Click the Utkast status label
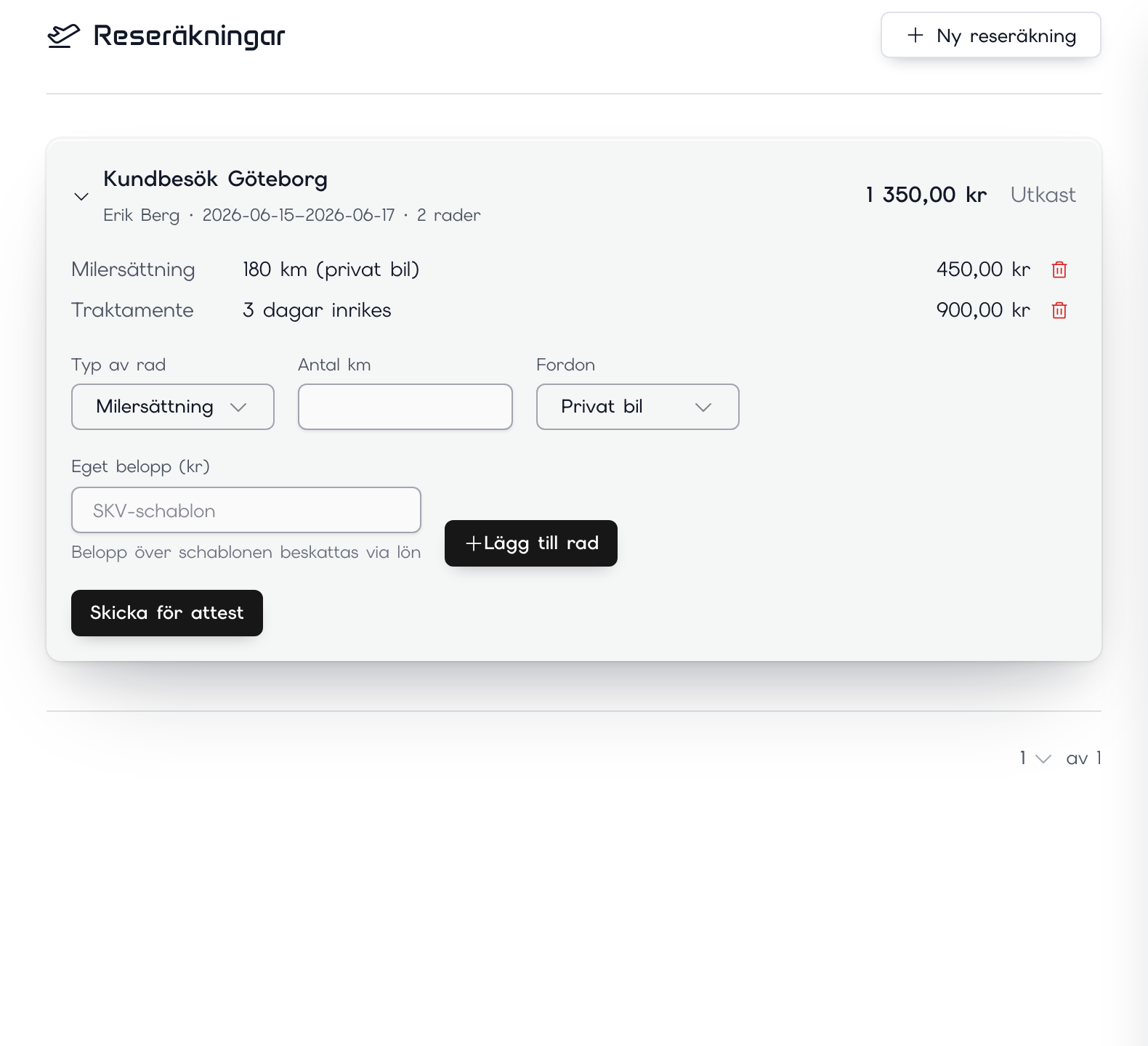 pyautogui.click(x=1043, y=195)
